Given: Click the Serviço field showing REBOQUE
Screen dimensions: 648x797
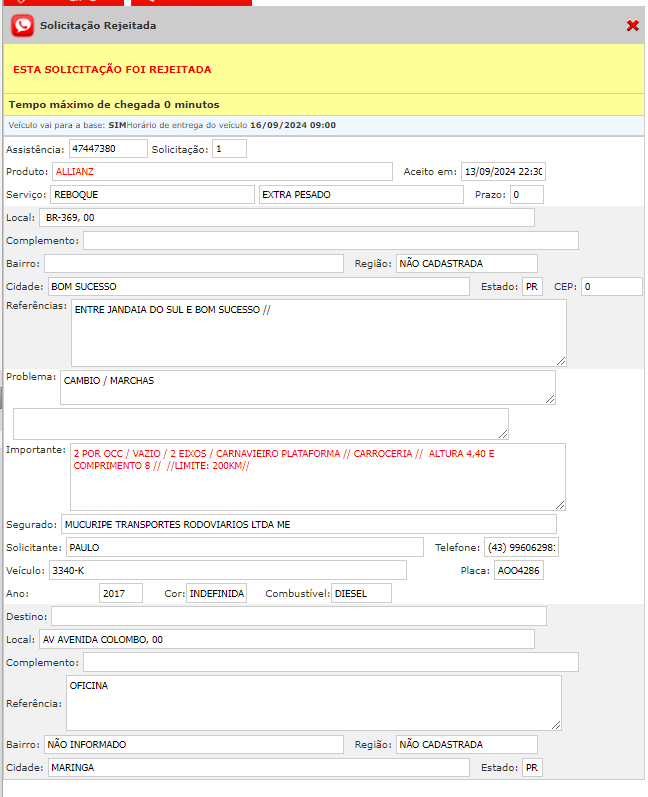Looking at the screenshot, I should (x=152, y=194).
